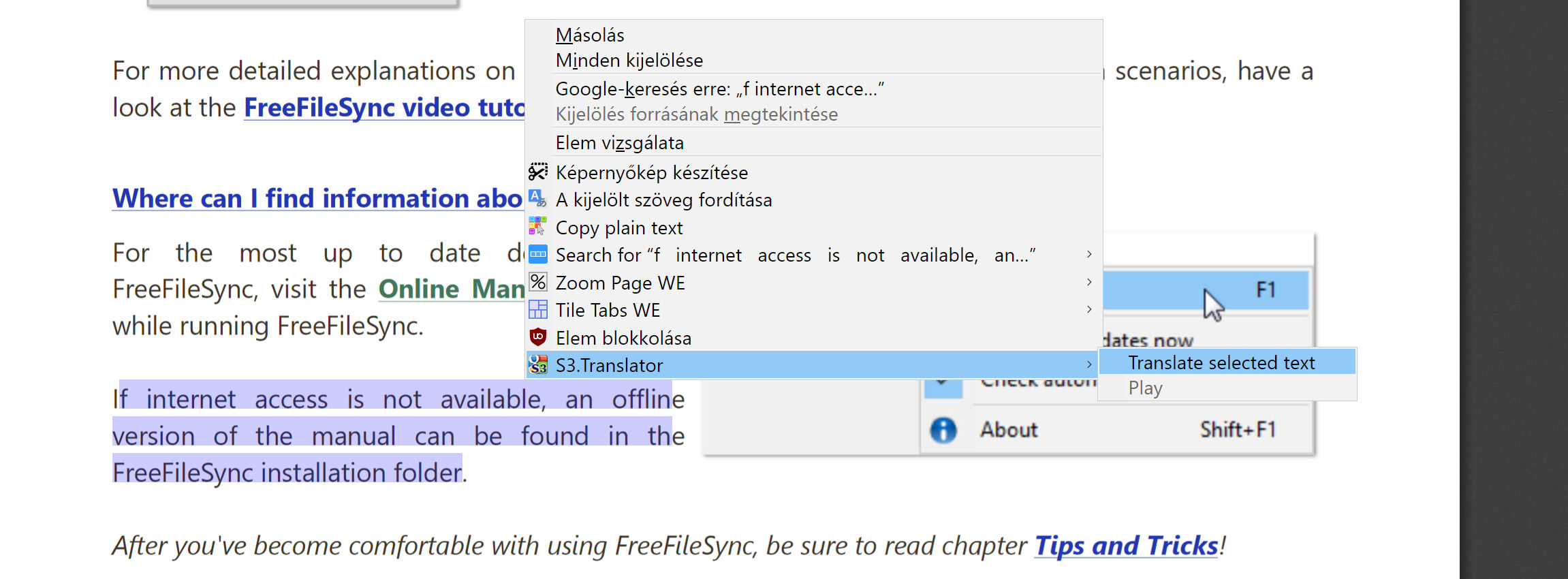
Task: Expand the Zoom Page WE submenu arrow
Action: coord(1089,282)
